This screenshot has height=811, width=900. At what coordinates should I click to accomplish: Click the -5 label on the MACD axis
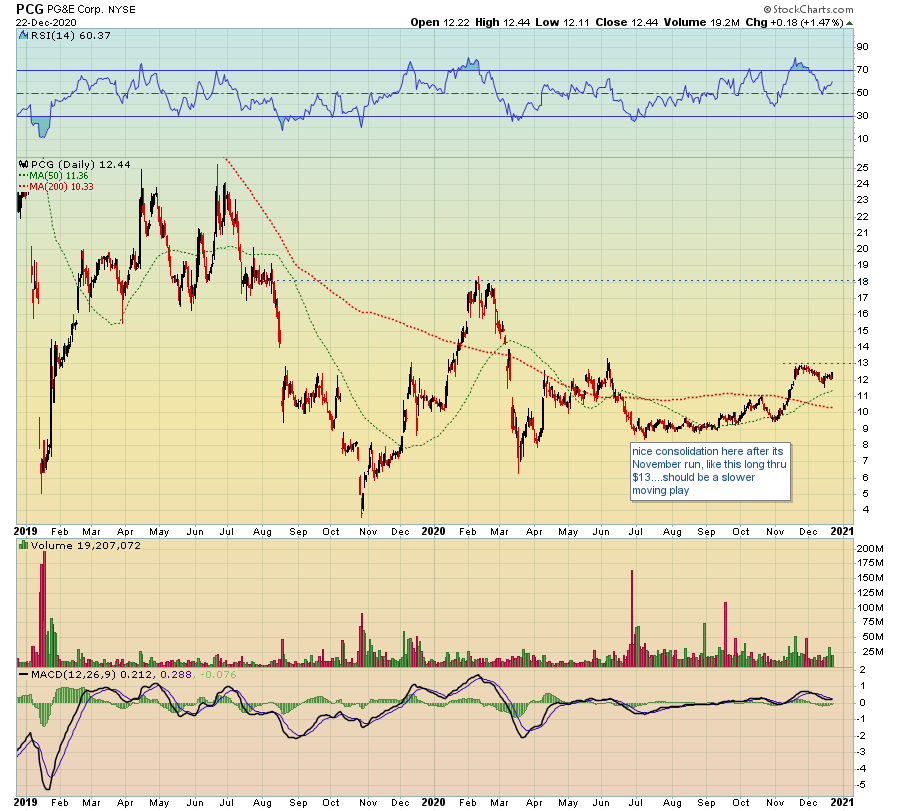coord(863,785)
